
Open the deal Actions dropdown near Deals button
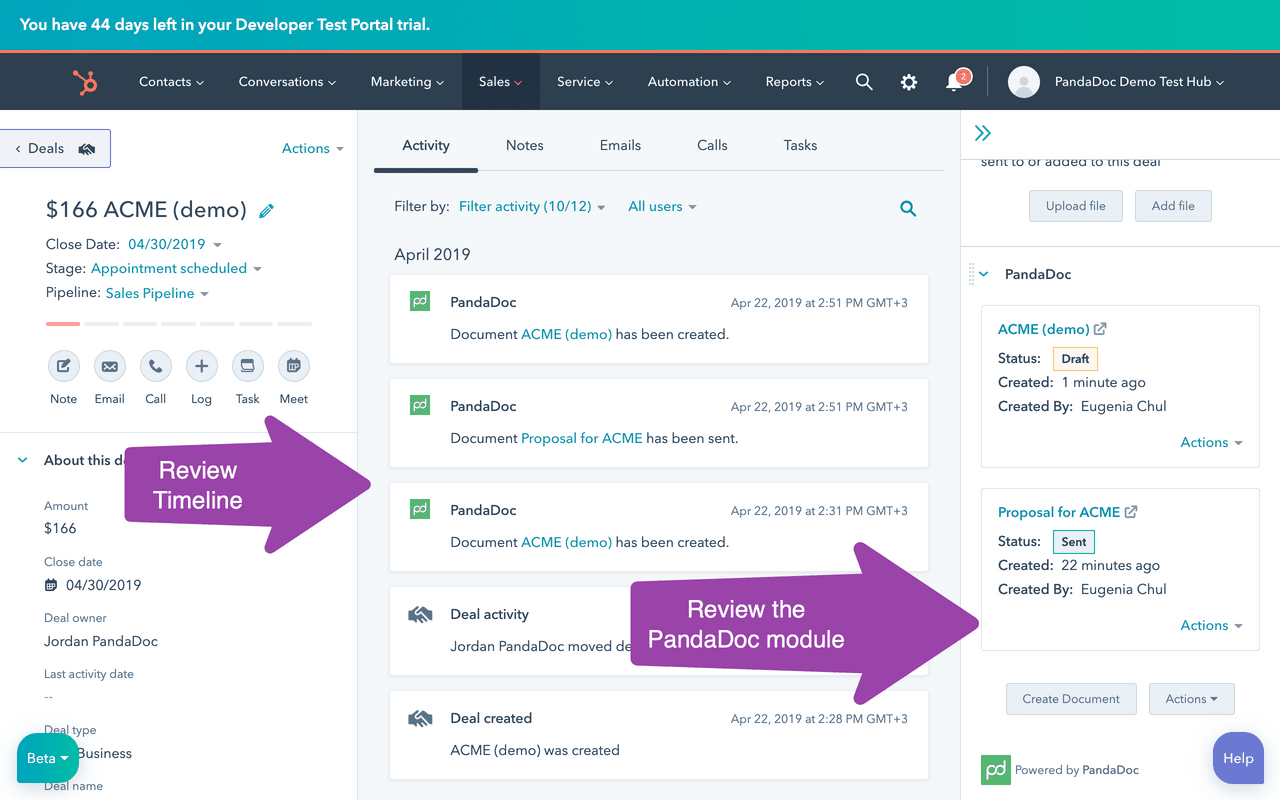click(312, 148)
